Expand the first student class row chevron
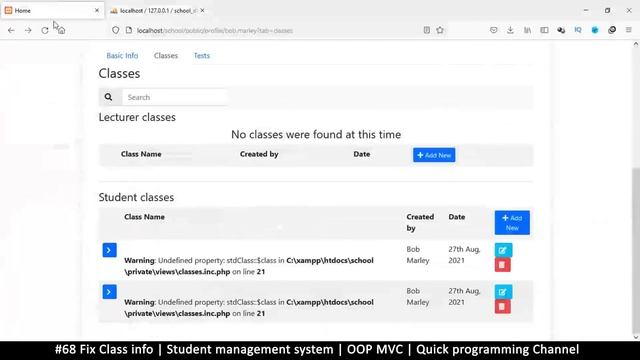Viewport: 640px width, 360px height. pyautogui.click(x=109, y=250)
